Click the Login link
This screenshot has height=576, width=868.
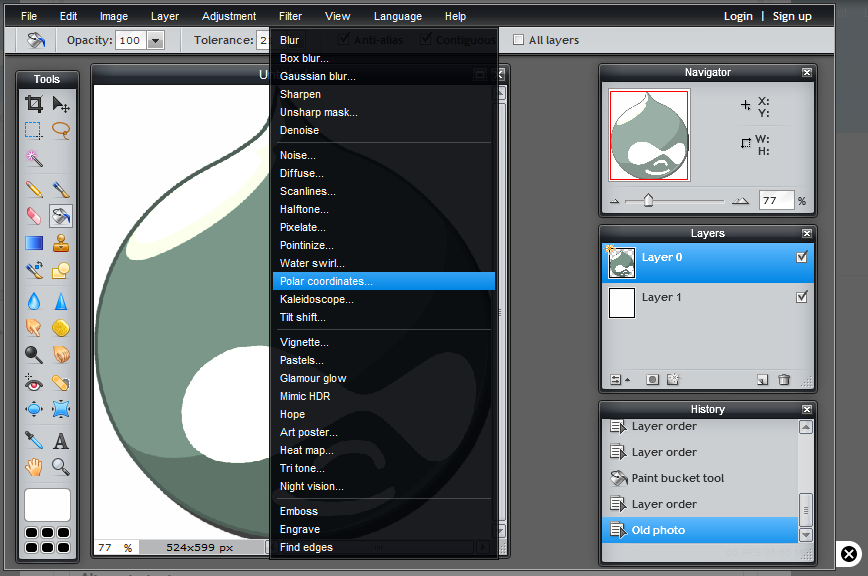(x=738, y=17)
